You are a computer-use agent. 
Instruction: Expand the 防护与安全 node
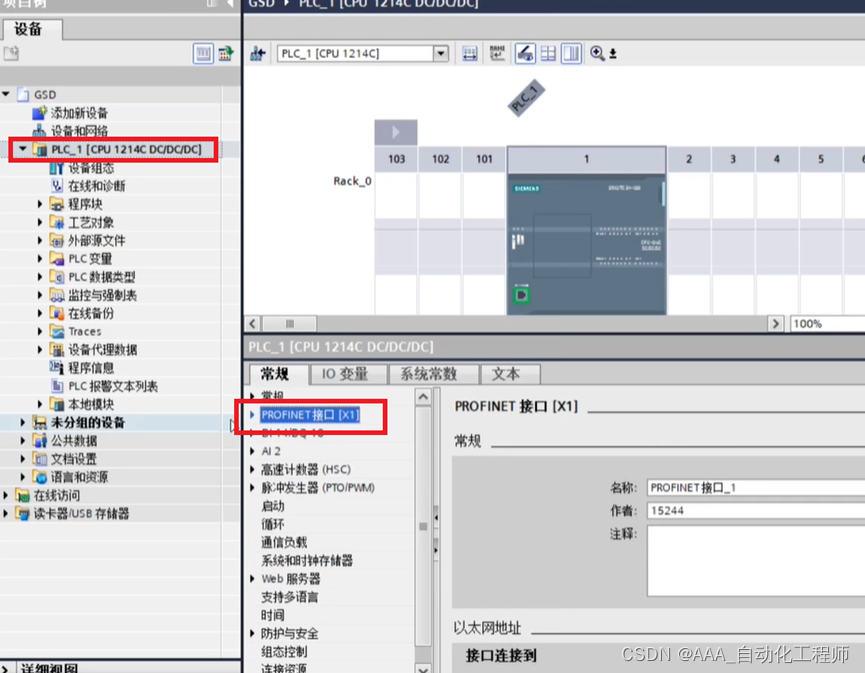tap(252, 633)
